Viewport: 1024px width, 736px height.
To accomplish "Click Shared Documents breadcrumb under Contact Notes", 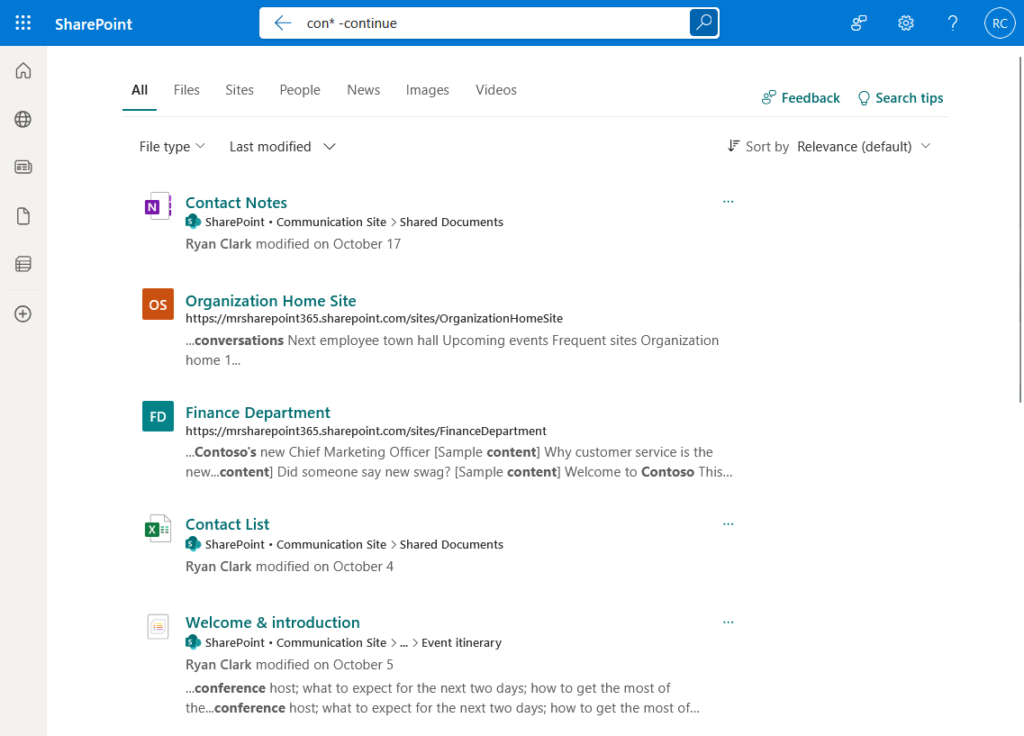I will [451, 222].
